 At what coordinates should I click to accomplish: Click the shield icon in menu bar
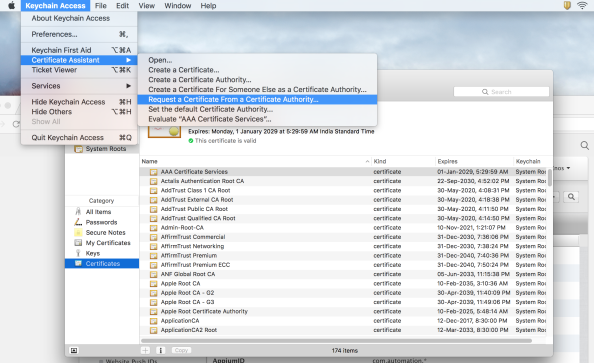pyautogui.click(x=567, y=5)
